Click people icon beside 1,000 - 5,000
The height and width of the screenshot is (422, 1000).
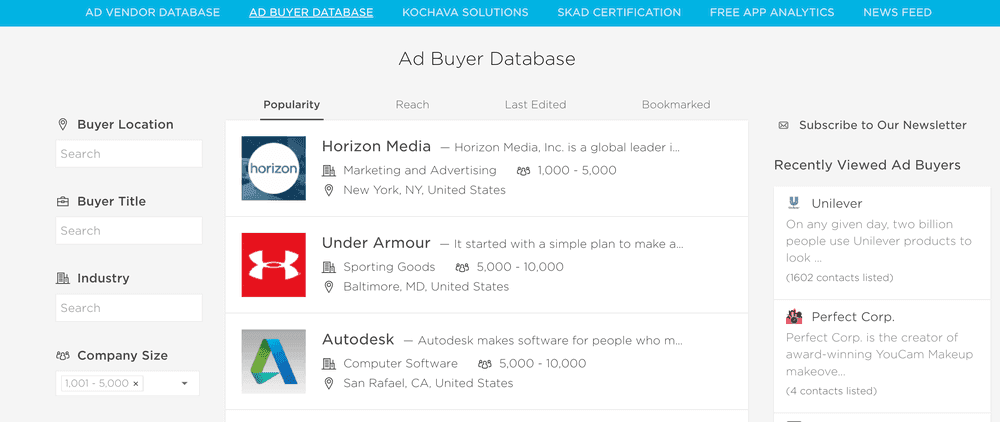click(x=524, y=171)
